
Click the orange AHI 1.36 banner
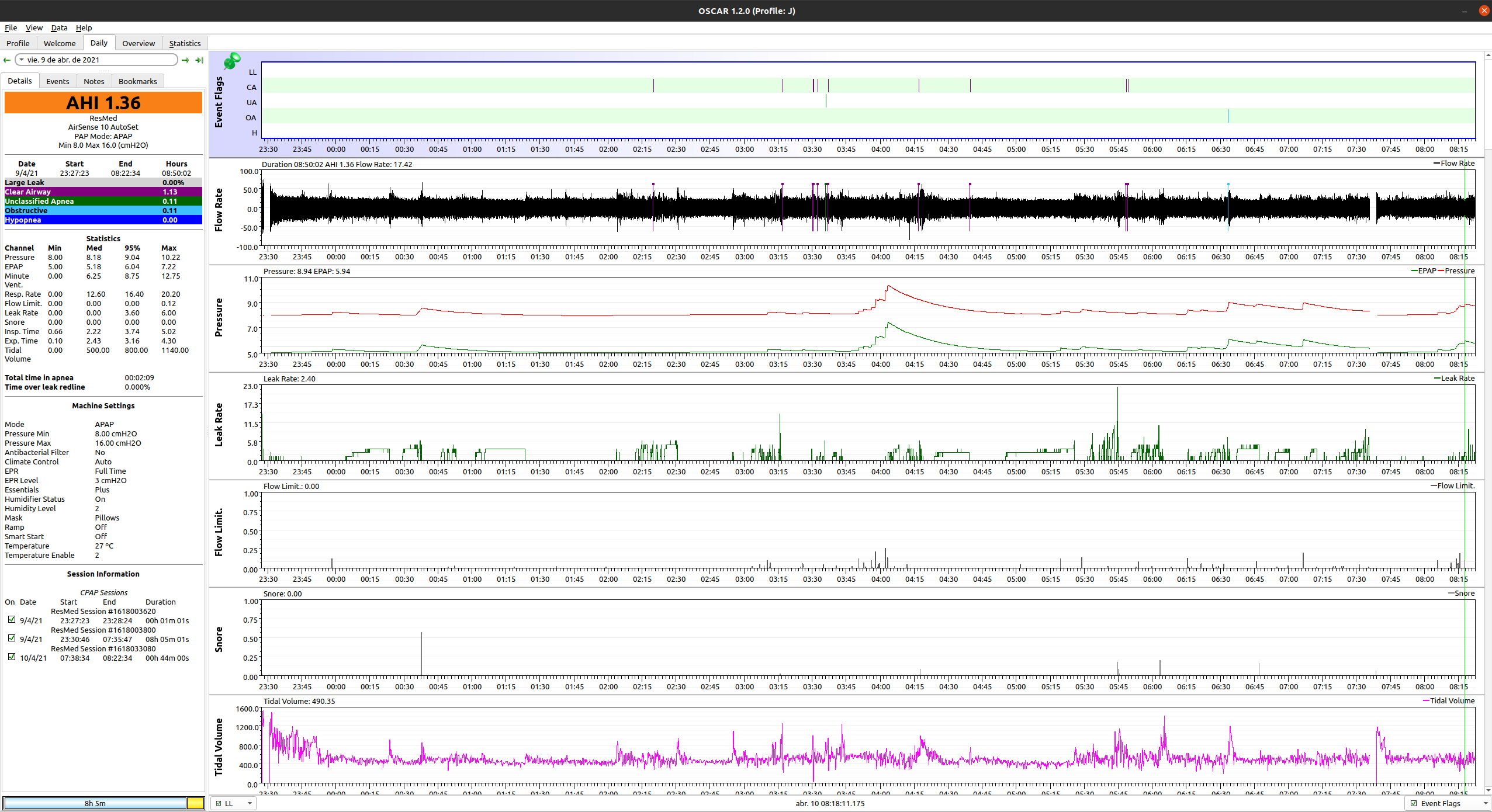(x=103, y=103)
